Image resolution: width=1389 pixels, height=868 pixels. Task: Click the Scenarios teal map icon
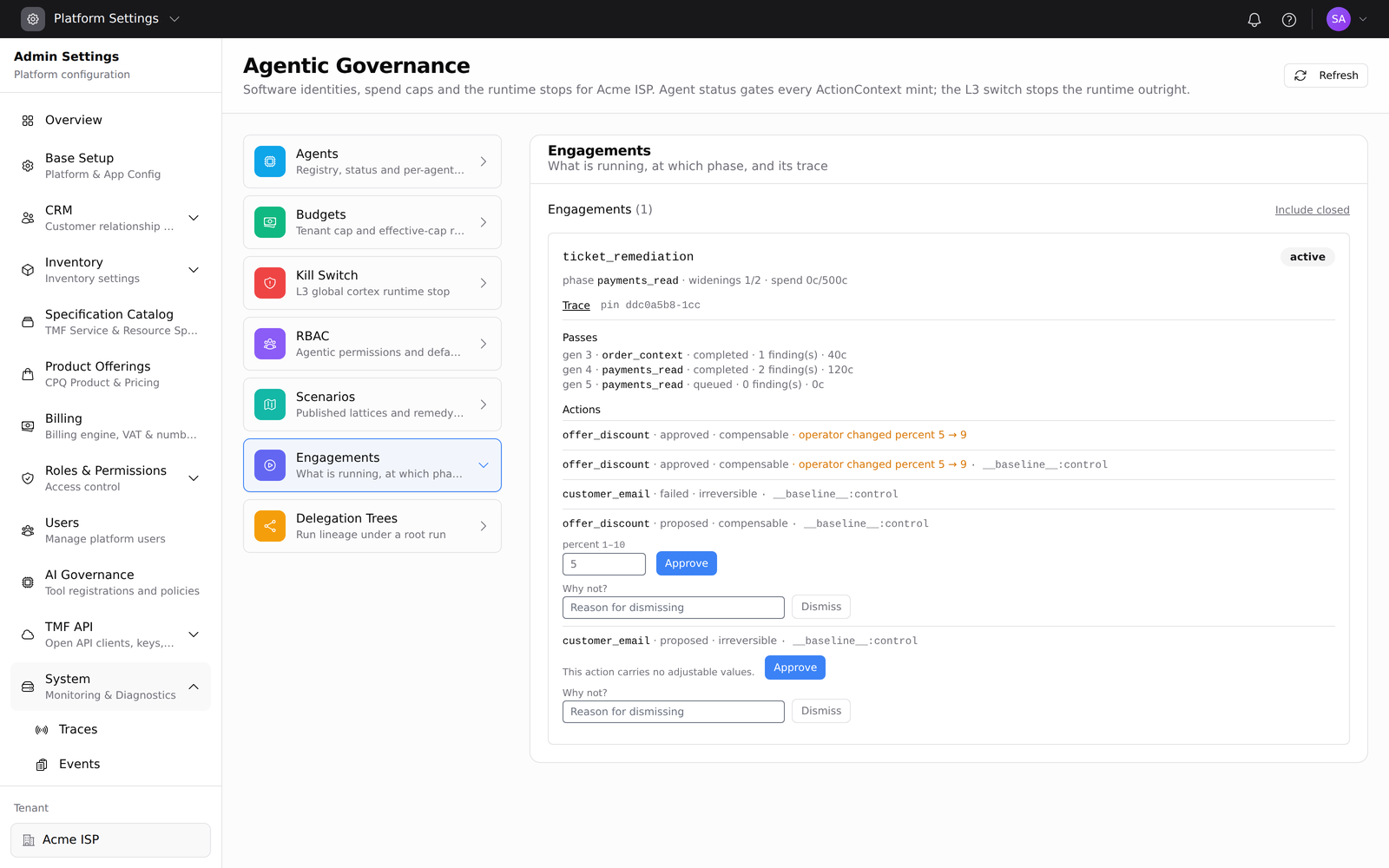click(270, 404)
